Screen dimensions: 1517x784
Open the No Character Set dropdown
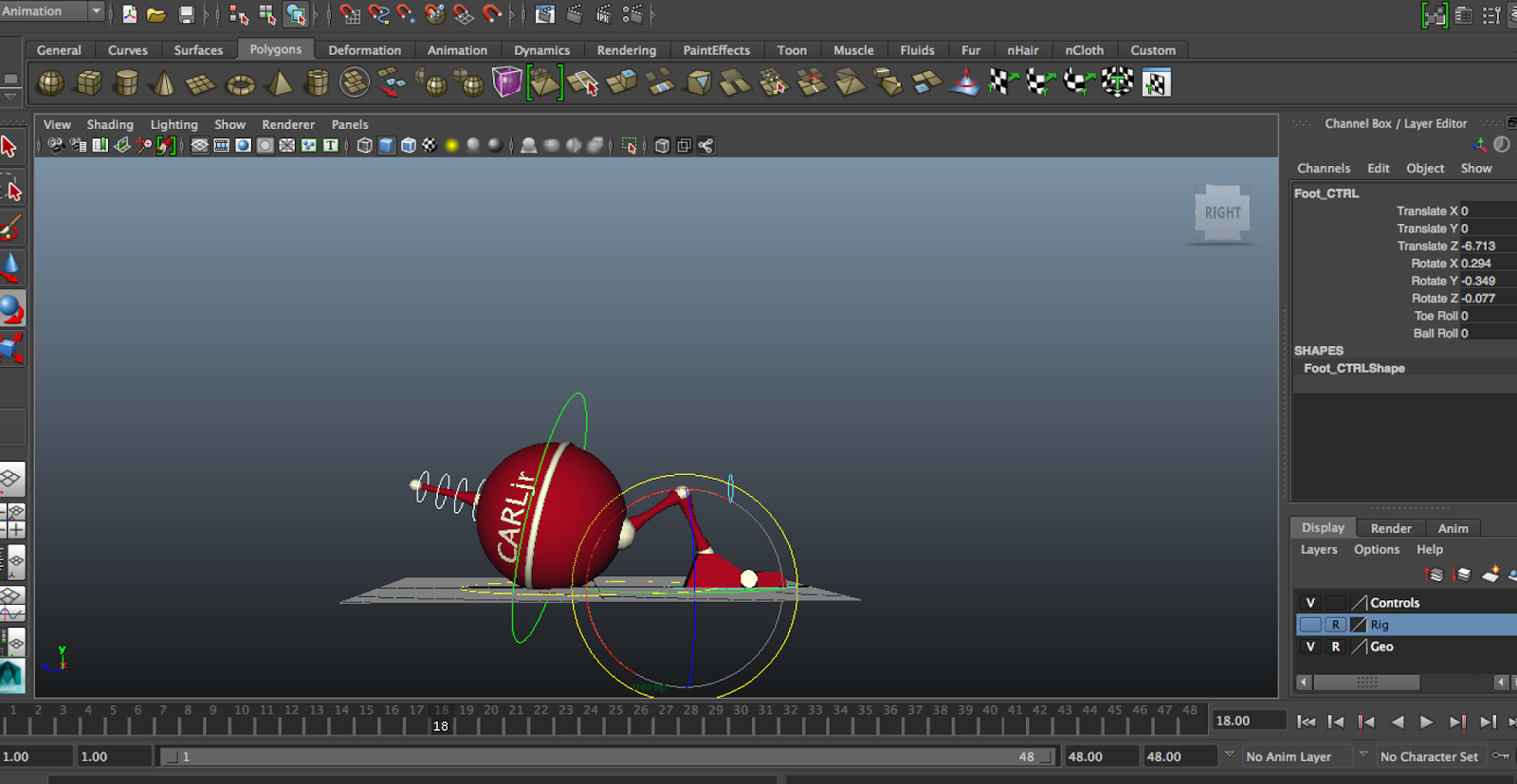[x=1363, y=756]
